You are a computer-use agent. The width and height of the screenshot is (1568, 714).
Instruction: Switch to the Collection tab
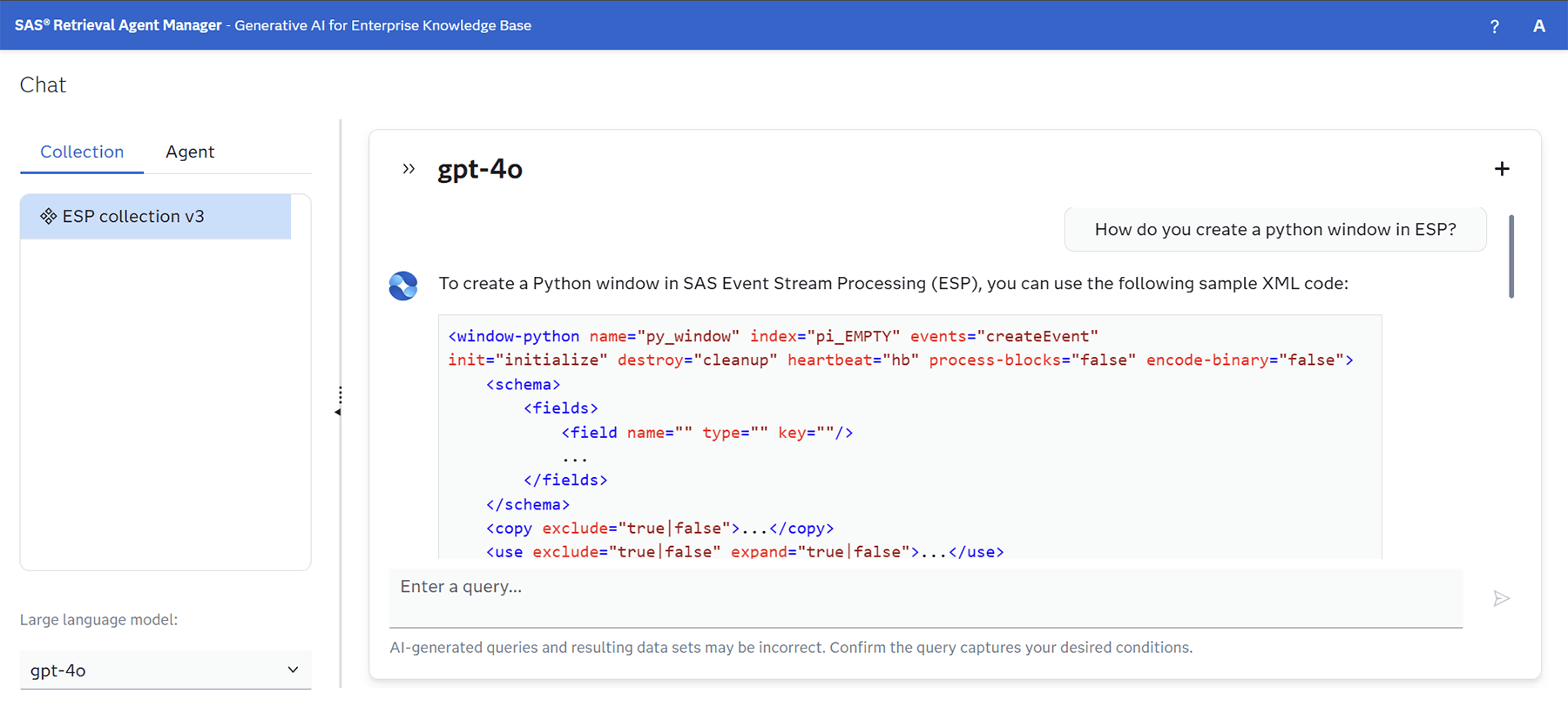click(82, 152)
